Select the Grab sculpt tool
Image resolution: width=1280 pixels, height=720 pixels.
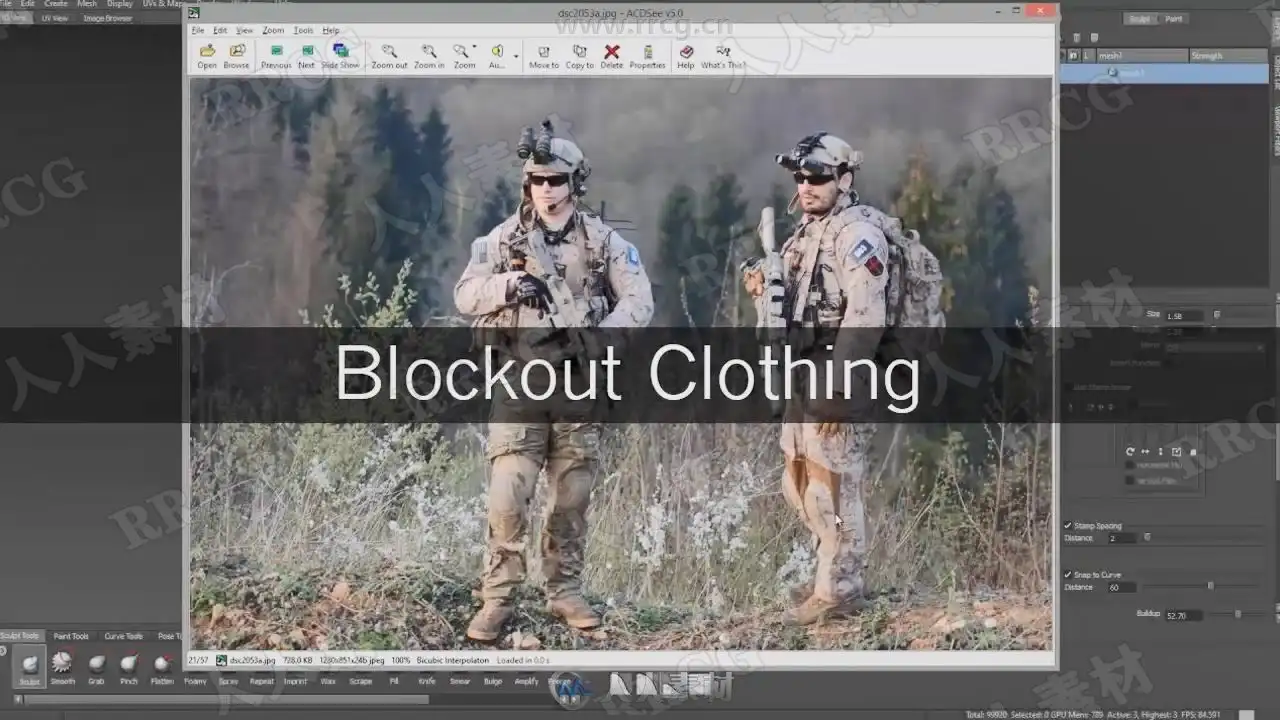(x=96, y=667)
